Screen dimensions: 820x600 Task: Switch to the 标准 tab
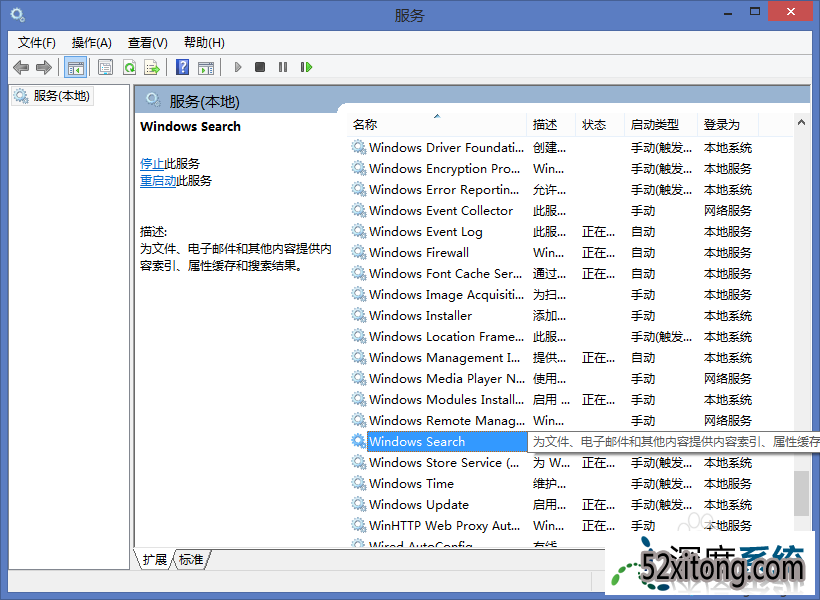[x=191, y=560]
